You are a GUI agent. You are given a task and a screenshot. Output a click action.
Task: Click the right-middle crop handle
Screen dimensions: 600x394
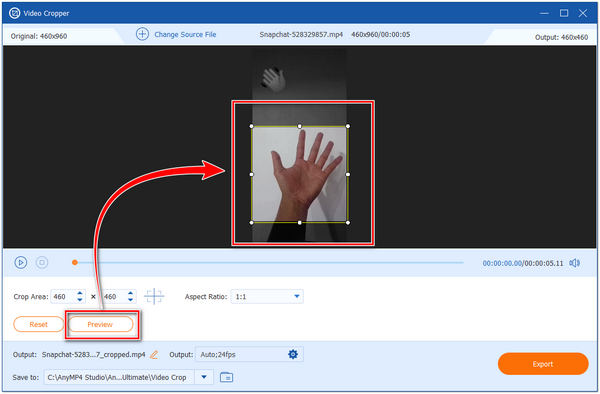tap(348, 174)
